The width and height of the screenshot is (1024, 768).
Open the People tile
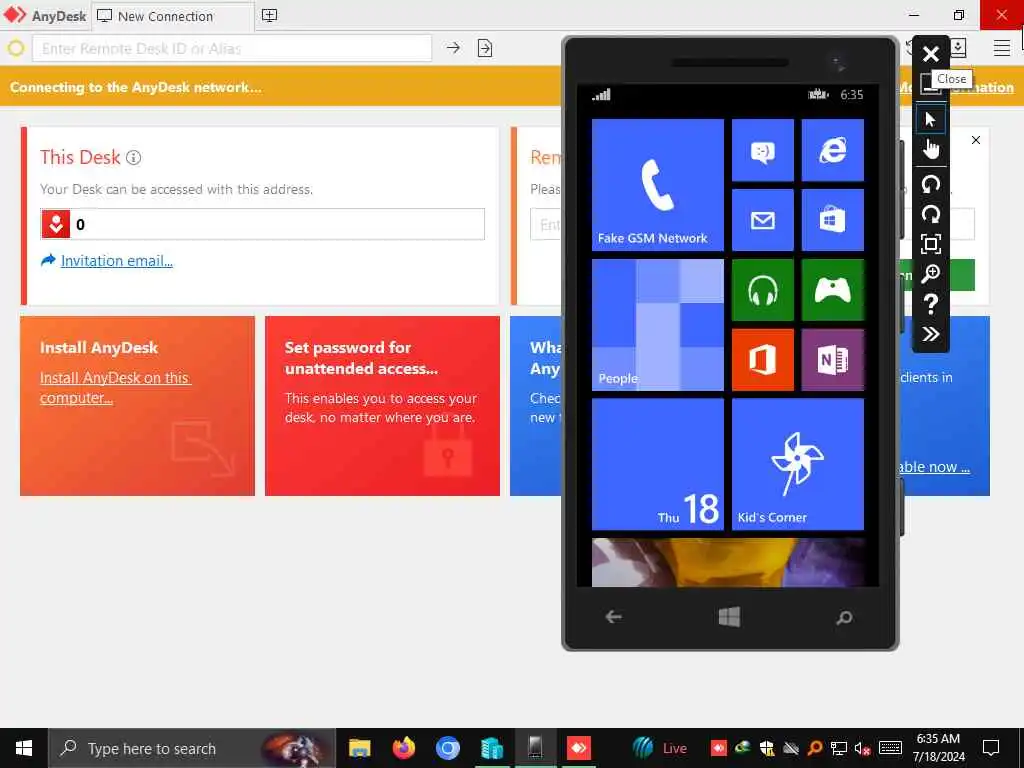(658, 325)
